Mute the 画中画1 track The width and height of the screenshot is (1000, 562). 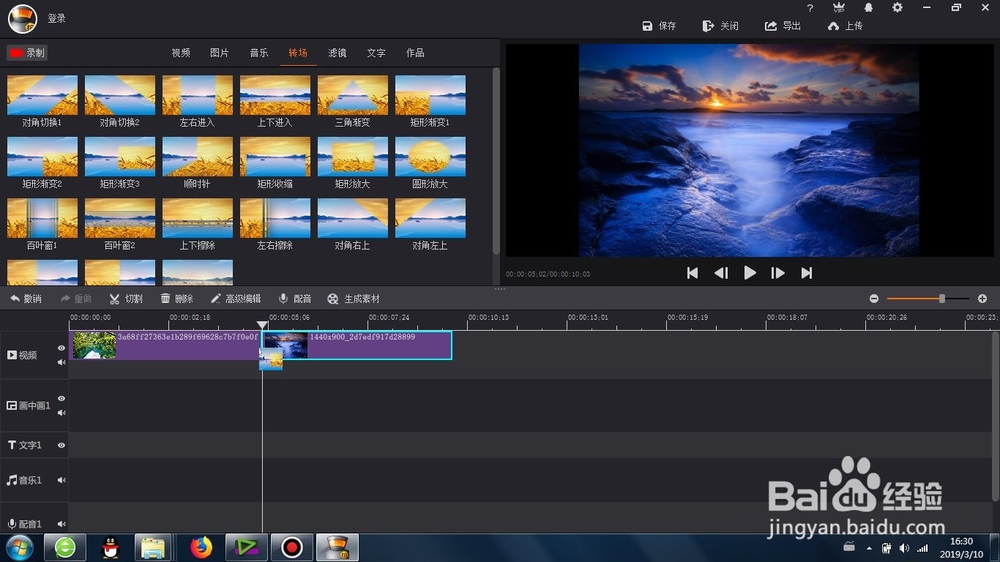click(x=61, y=413)
